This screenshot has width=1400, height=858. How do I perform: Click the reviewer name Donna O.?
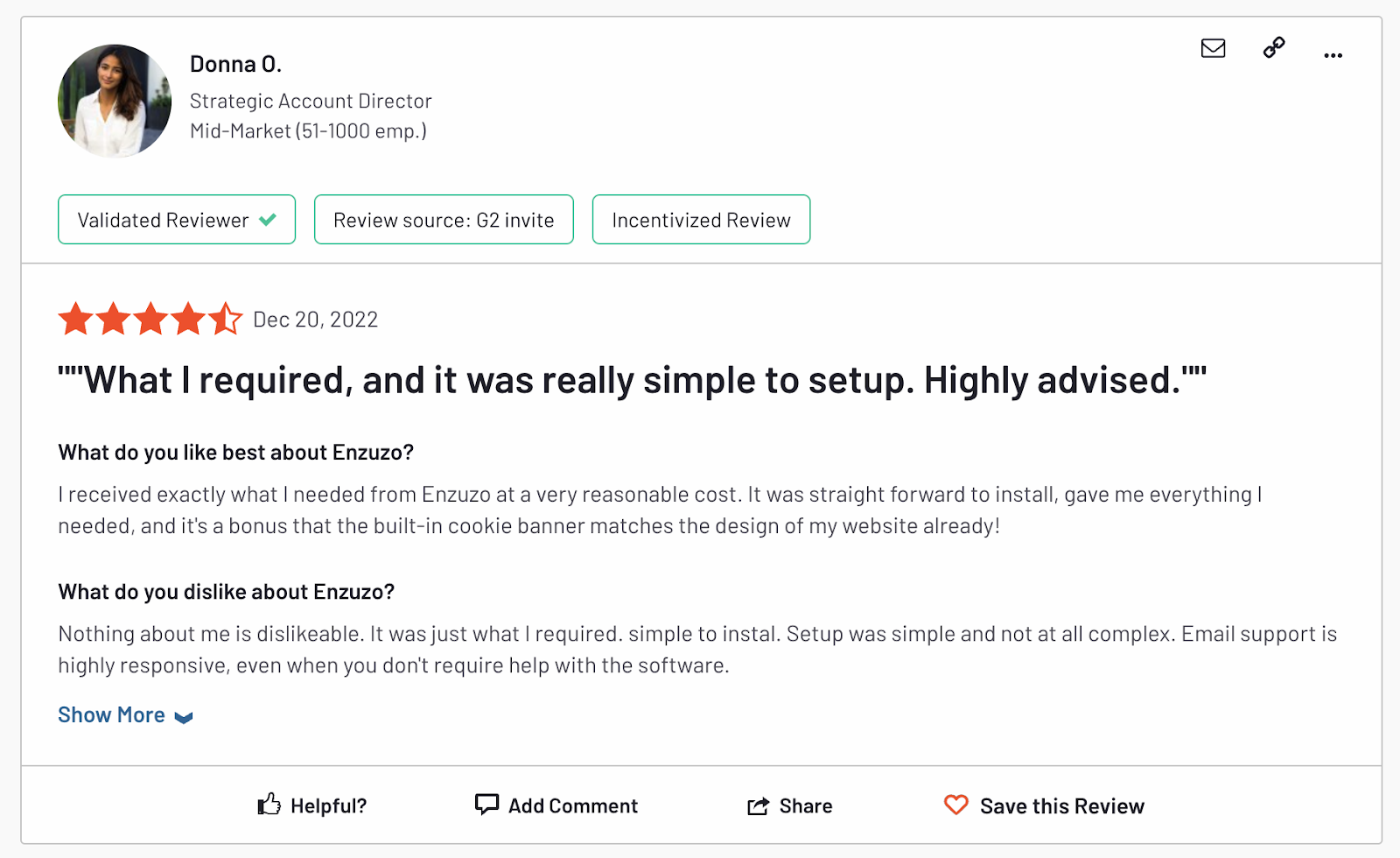pos(235,64)
